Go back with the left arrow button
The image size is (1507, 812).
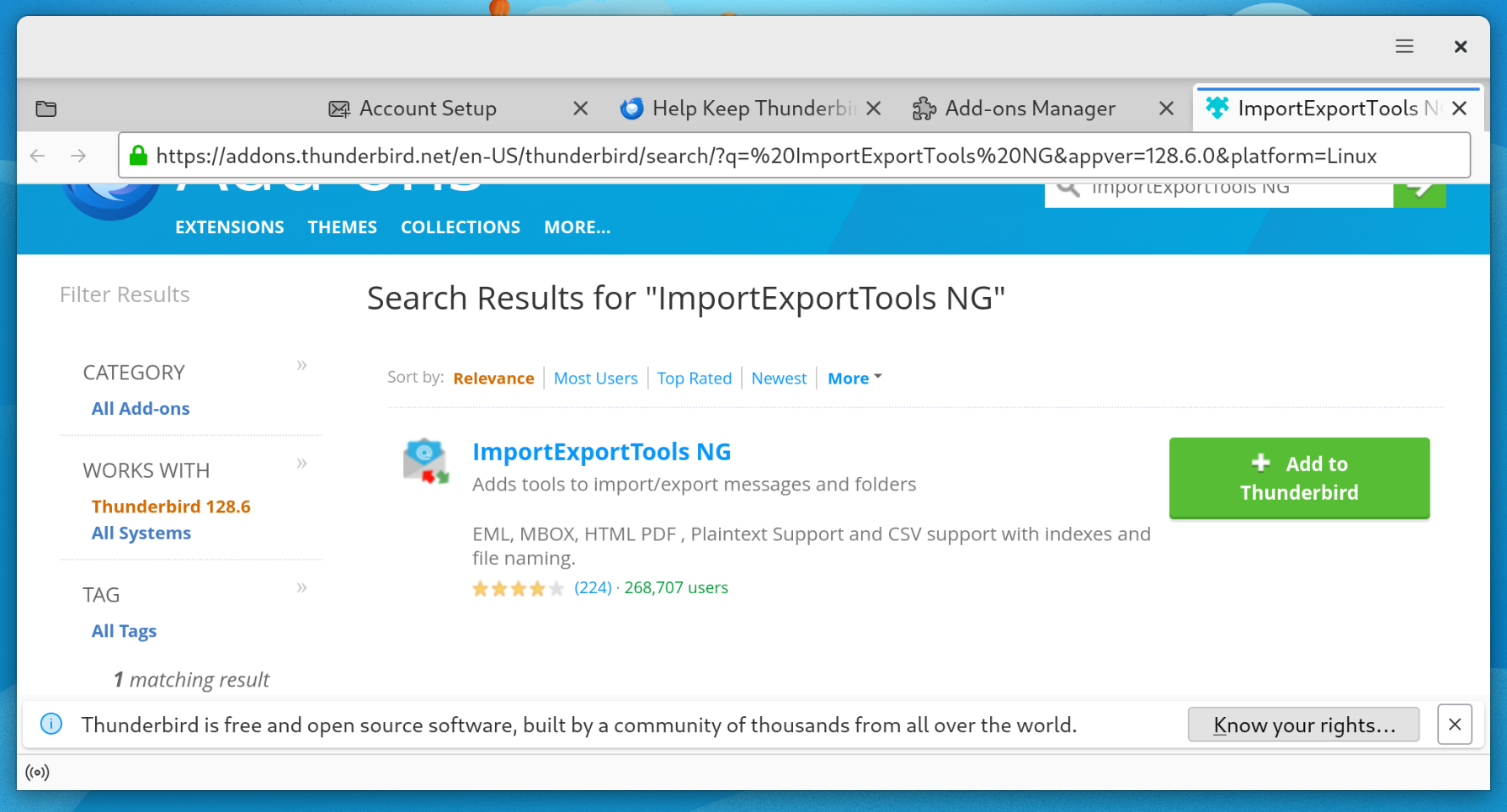tap(37, 156)
